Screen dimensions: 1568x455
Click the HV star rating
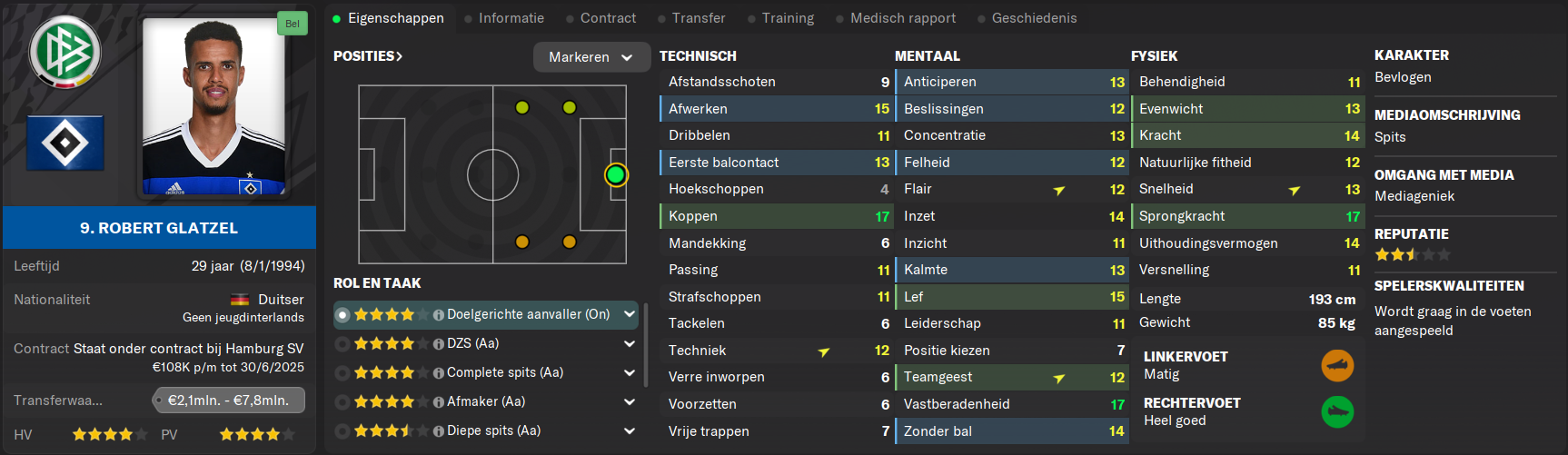point(109,435)
